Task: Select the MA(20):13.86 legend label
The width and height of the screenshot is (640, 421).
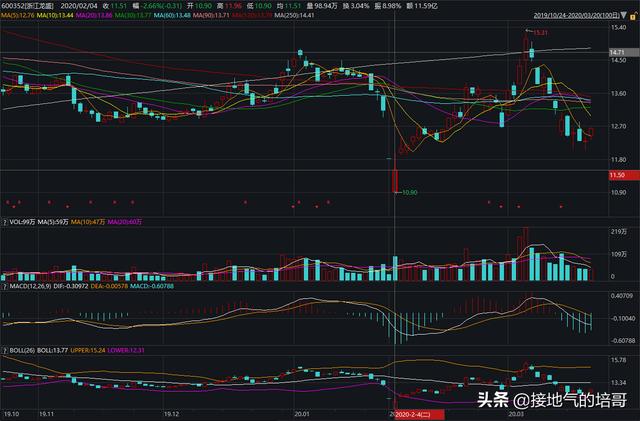Action: [x=94, y=16]
